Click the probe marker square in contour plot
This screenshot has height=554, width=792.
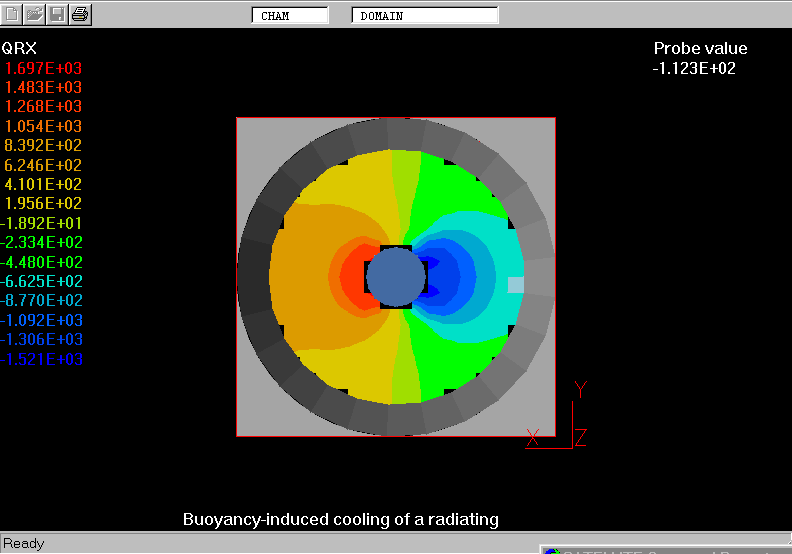point(515,285)
